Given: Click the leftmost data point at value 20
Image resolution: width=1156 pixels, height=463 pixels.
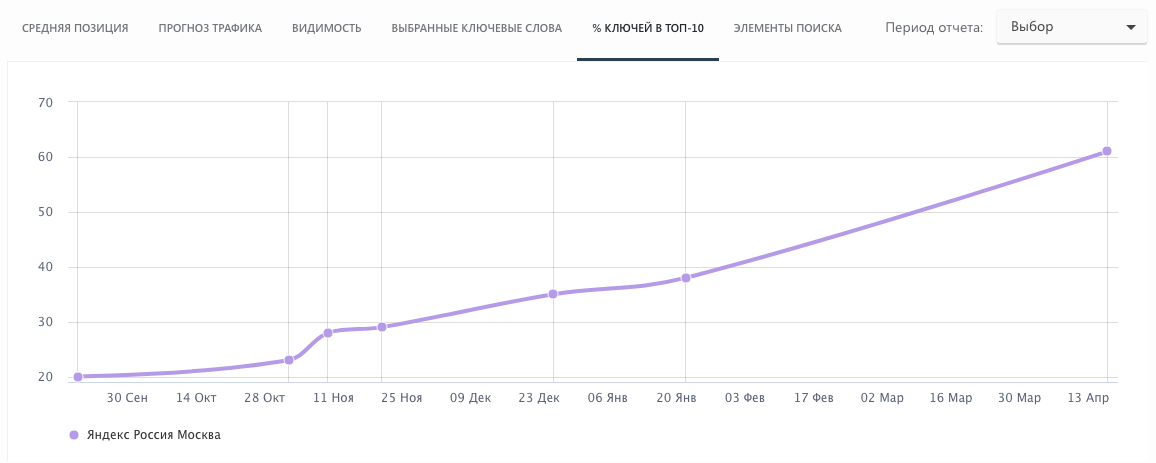Looking at the screenshot, I should (x=77, y=377).
